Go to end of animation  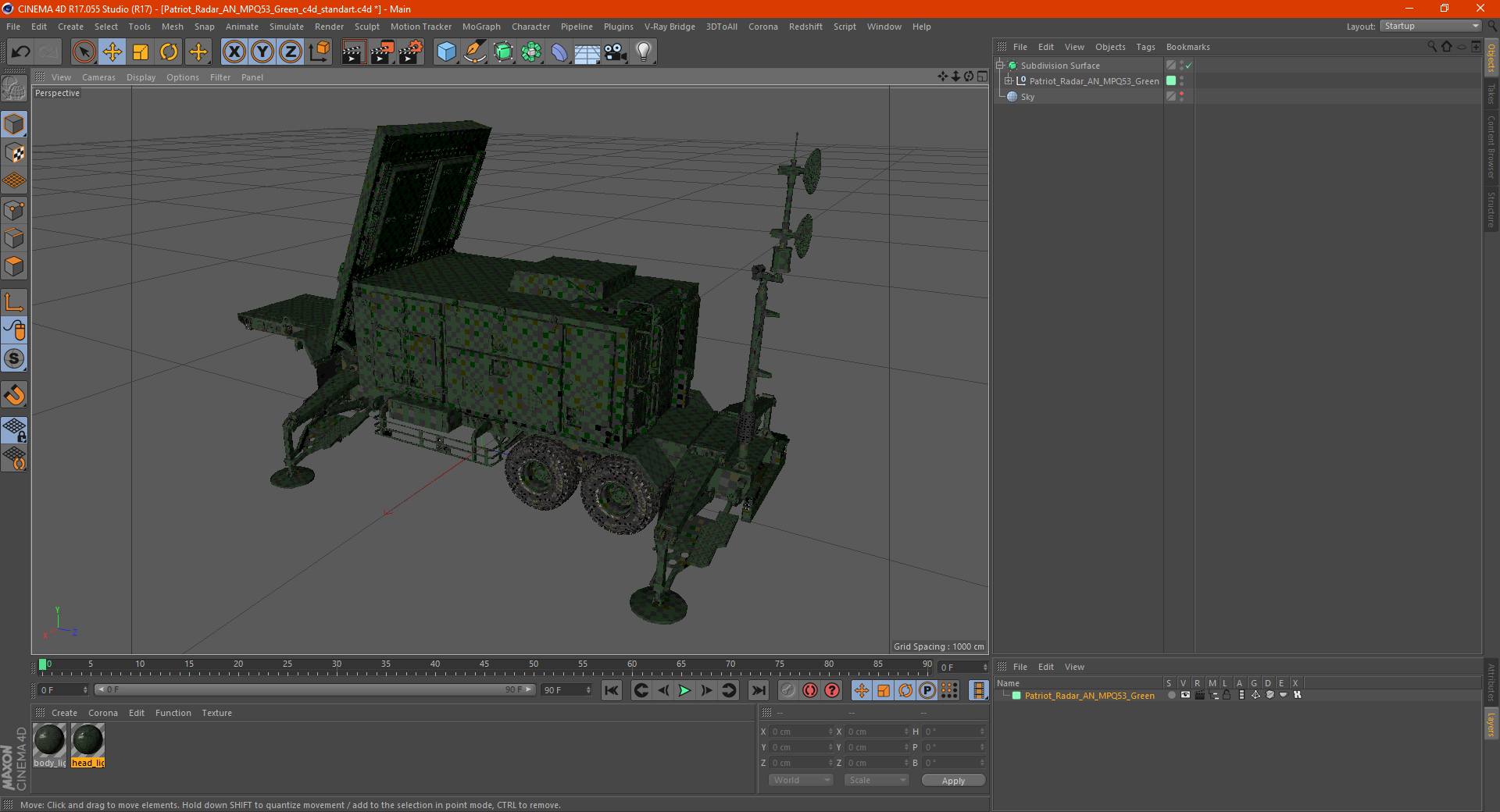click(x=758, y=690)
